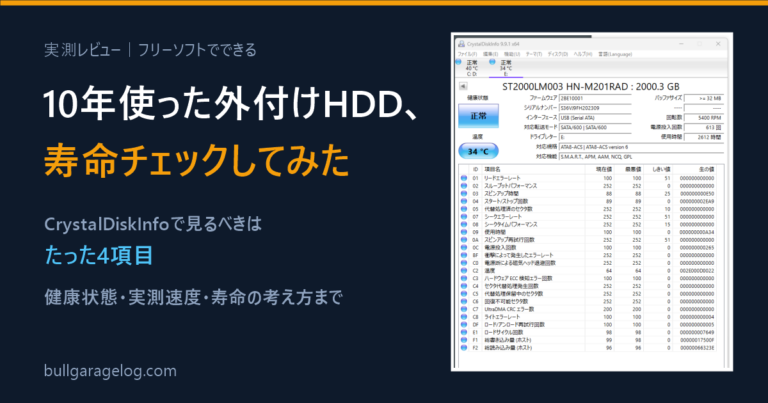
Task: Click the 回転数 field showing 5400 RPM
Action: pos(703,118)
